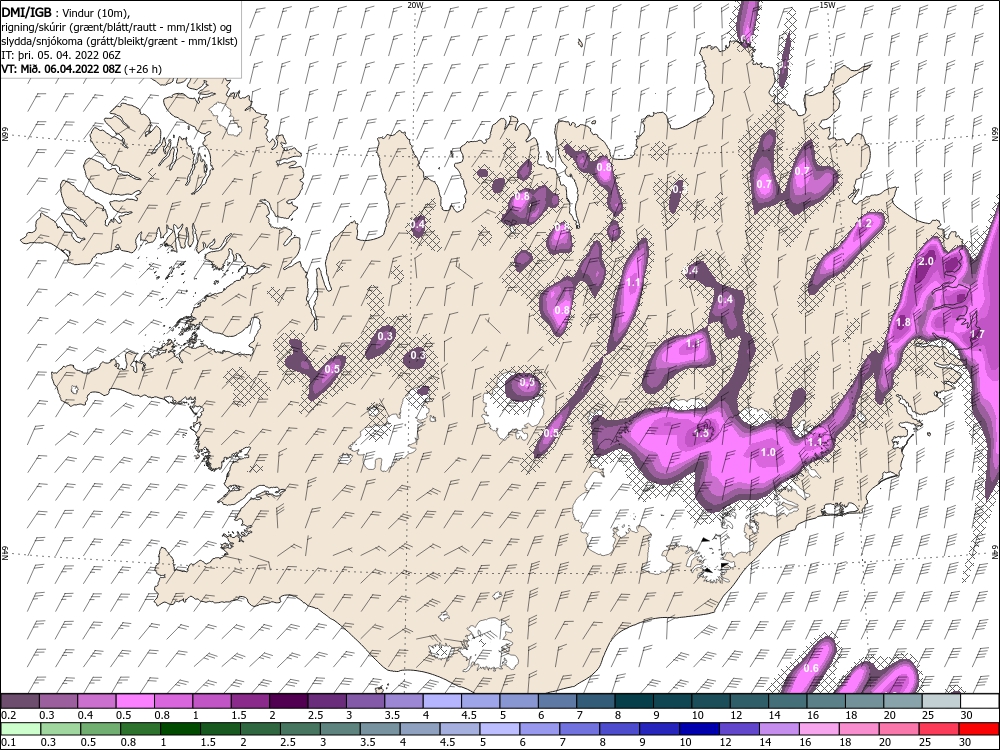This screenshot has width=1000, height=750.
Task: Select the deep blue rain scale swatch labeled 10
Action: (700, 729)
